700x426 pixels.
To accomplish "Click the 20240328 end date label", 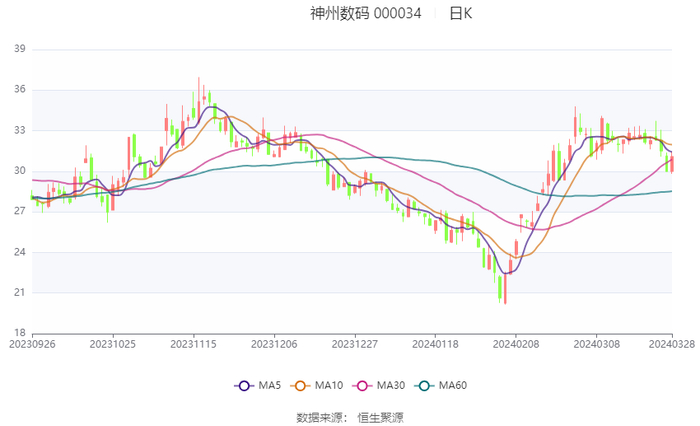I will click(671, 344).
